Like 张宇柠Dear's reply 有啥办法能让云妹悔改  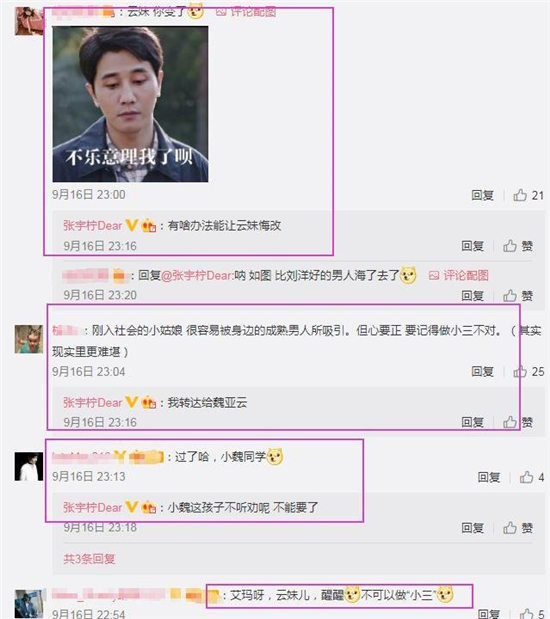point(518,246)
